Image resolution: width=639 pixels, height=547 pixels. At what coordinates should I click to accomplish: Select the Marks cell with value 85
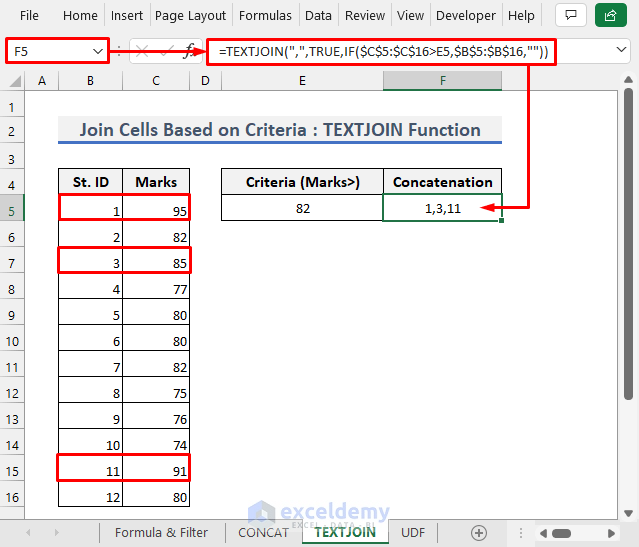(x=156, y=260)
